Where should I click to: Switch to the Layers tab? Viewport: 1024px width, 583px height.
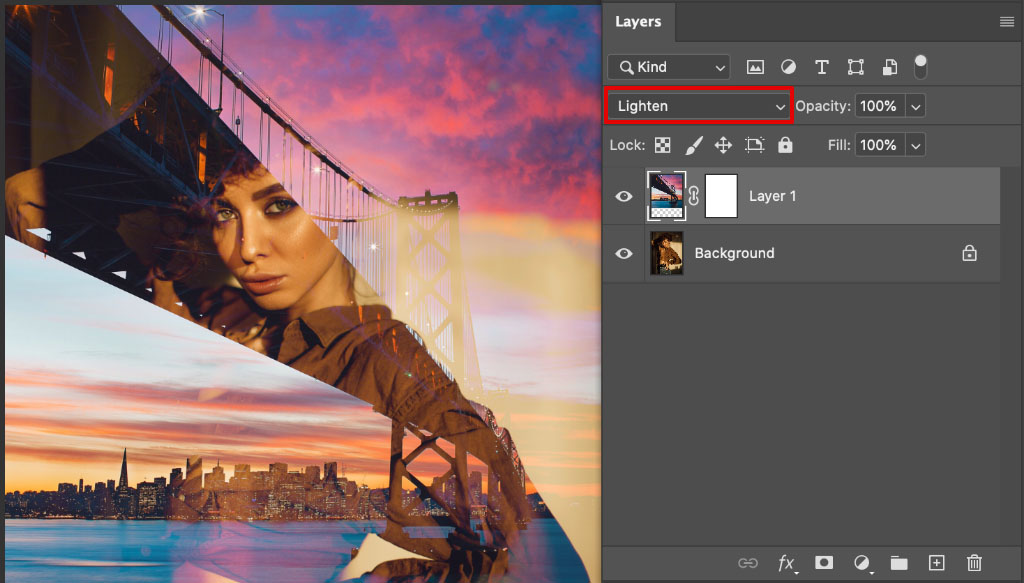pyautogui.click(x=638, y=21)
